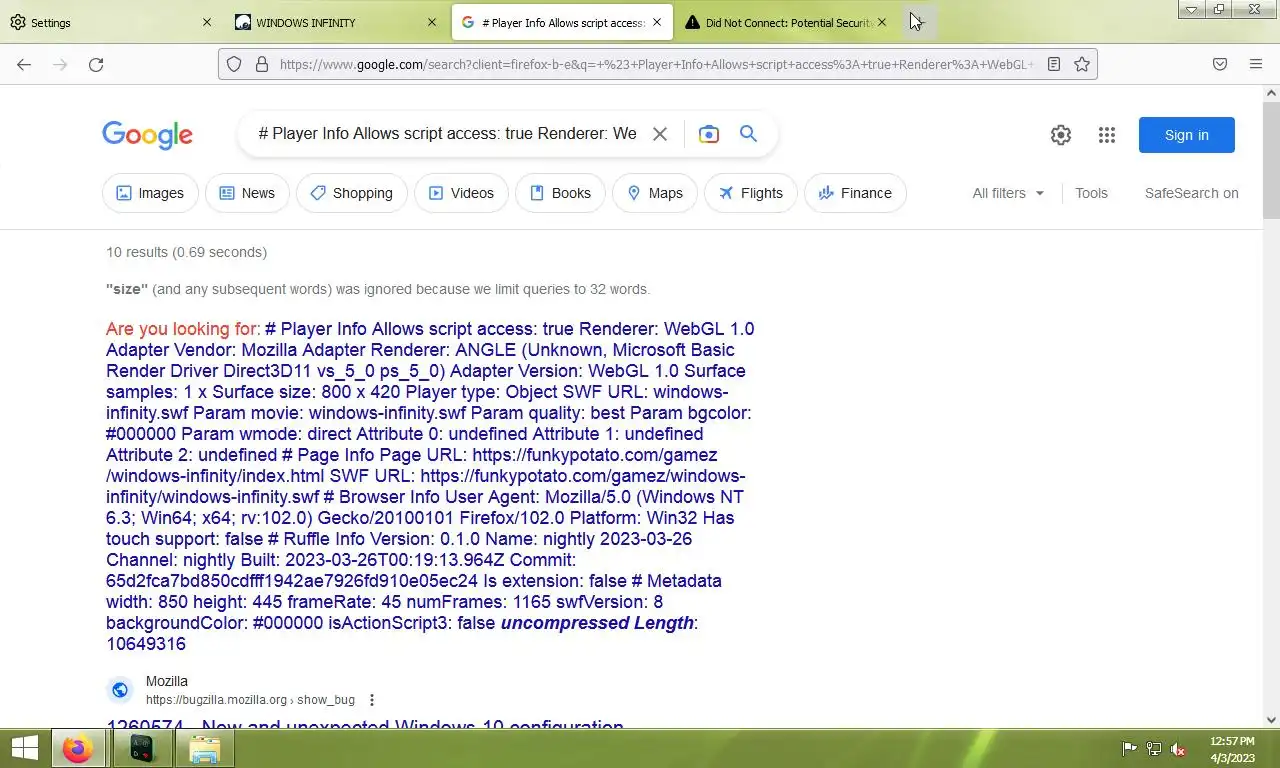Click the 'Are you looking for' suggested query
Viewport: 1280px width, 768px height.
pos(430,486)
